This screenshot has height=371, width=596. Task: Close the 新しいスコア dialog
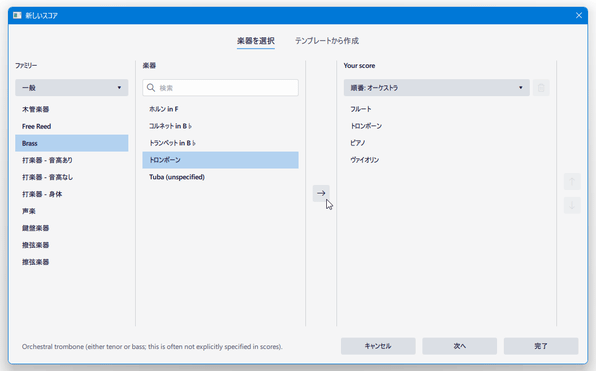click(579, 15)
